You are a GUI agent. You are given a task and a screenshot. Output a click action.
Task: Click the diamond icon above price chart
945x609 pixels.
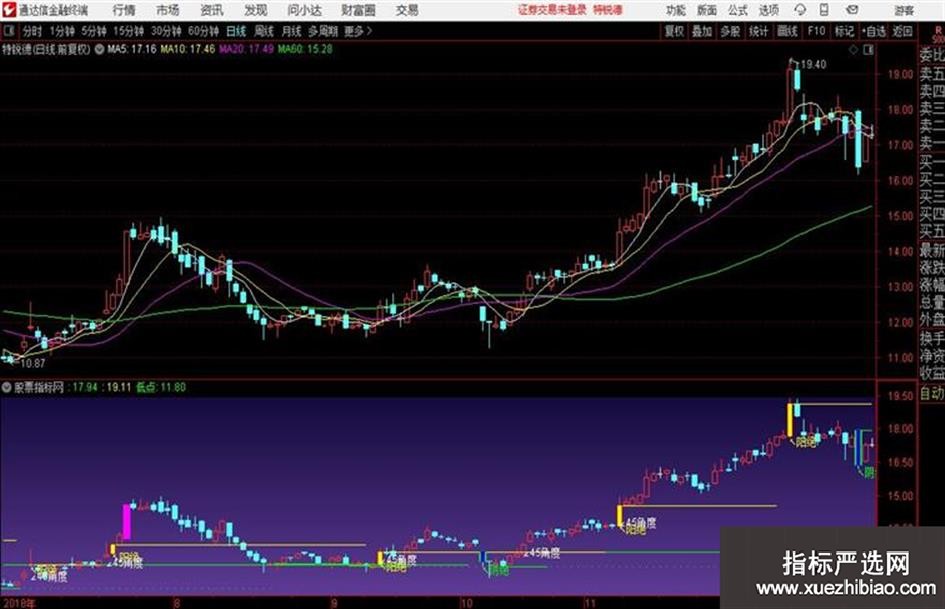point(853,50)
